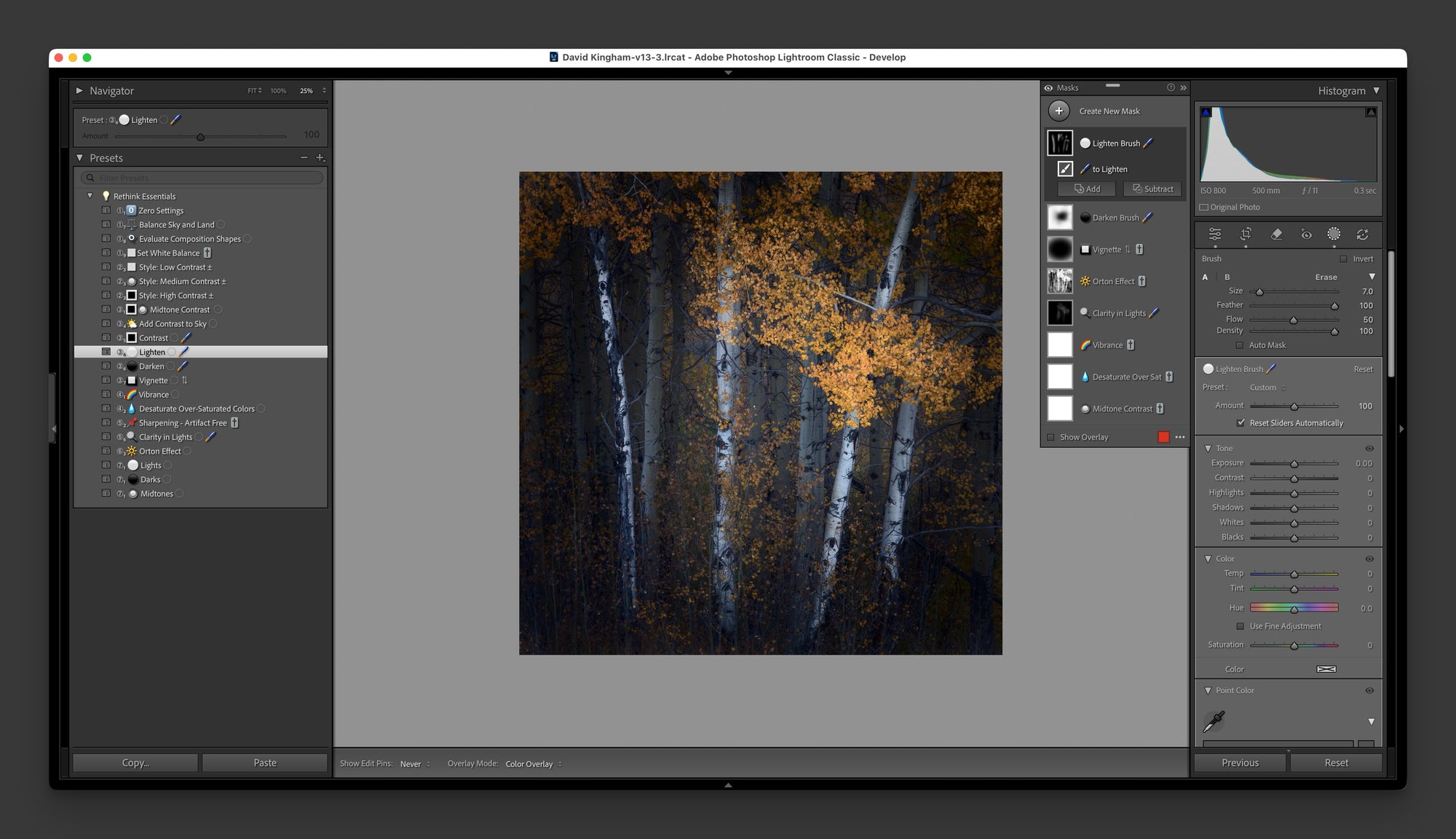Click the brush Flow slider handle
Image resolution: width=1456 pixels, height=839 pixels.
[1294, 320]
